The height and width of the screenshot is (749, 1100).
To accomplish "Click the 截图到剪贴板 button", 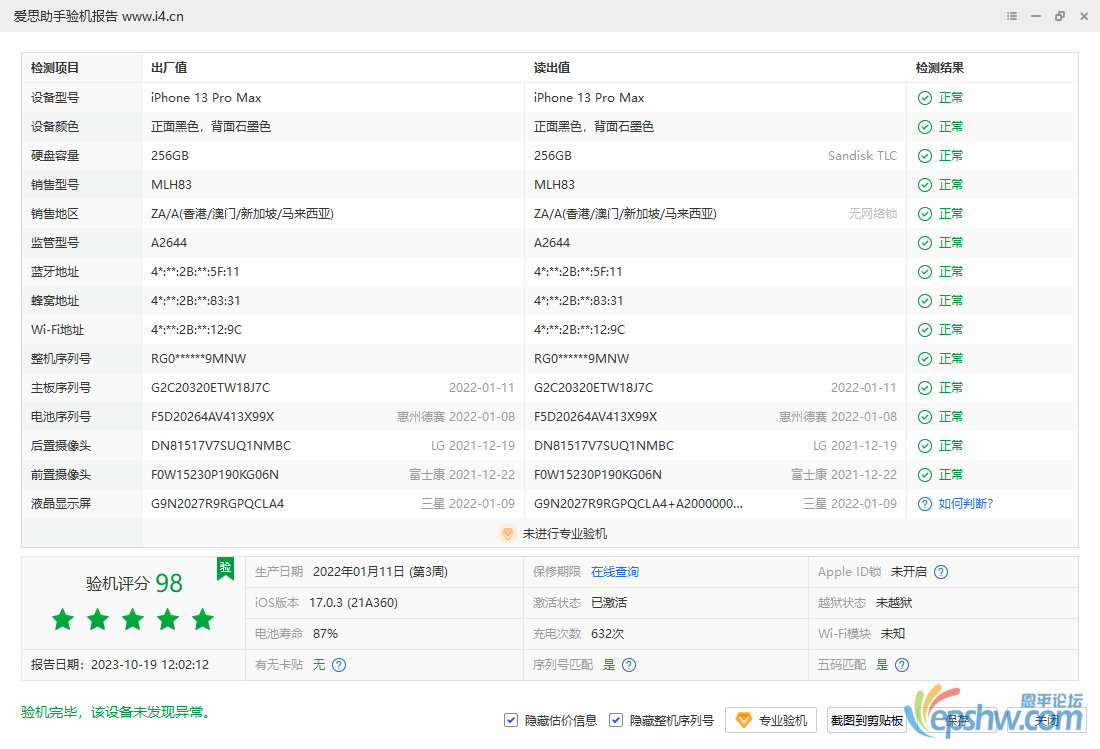I will [x=866, y=720].
